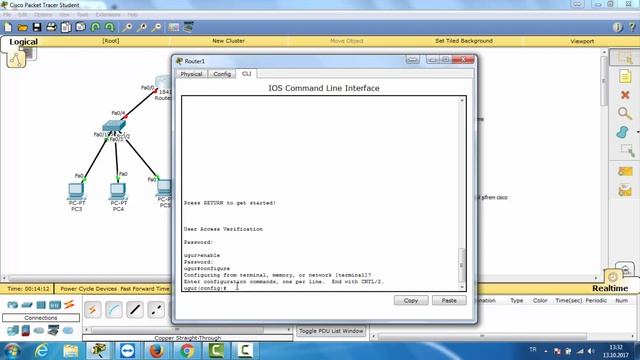Select the End Devices category icon
Screen dimensions: 640x360
13,330
